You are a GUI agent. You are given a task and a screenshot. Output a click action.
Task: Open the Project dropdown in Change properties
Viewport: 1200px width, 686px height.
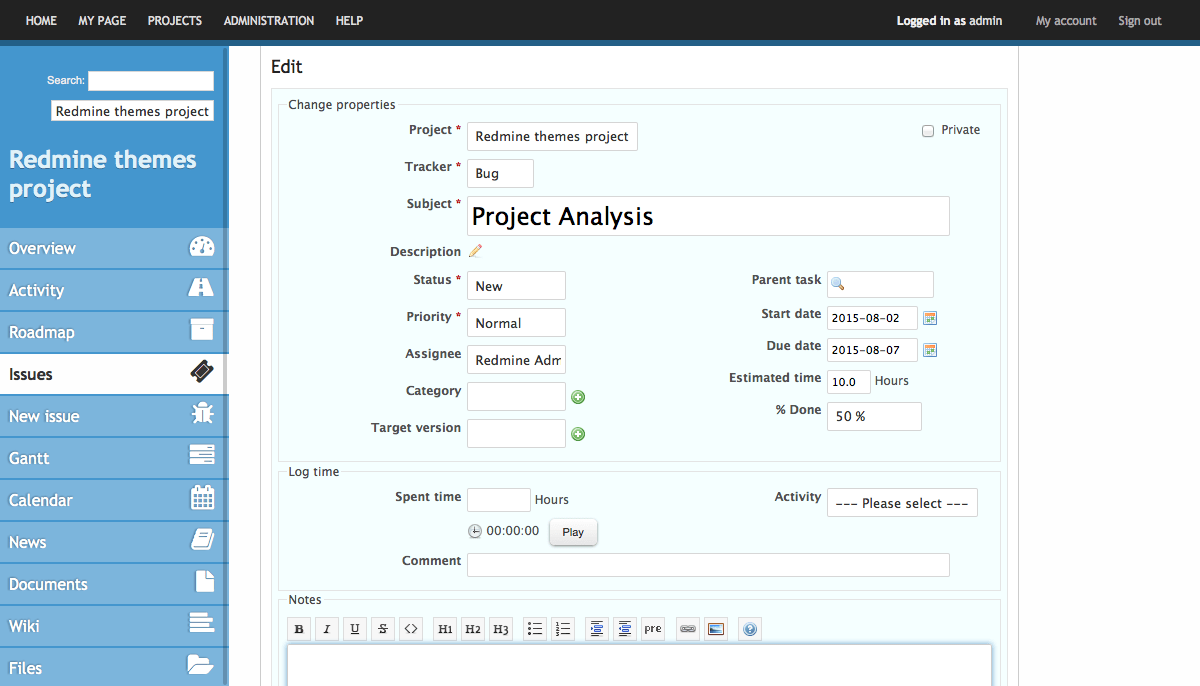552,137
